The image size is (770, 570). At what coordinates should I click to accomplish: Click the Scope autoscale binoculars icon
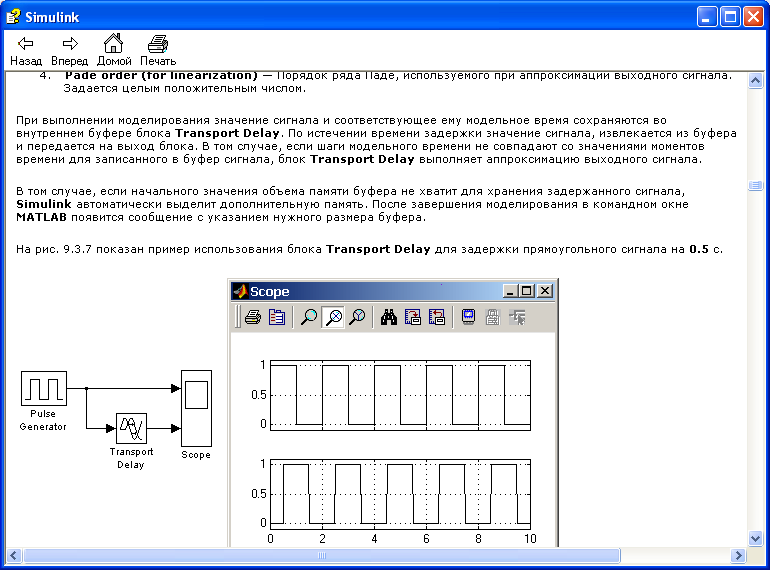(x=388, y=317)
